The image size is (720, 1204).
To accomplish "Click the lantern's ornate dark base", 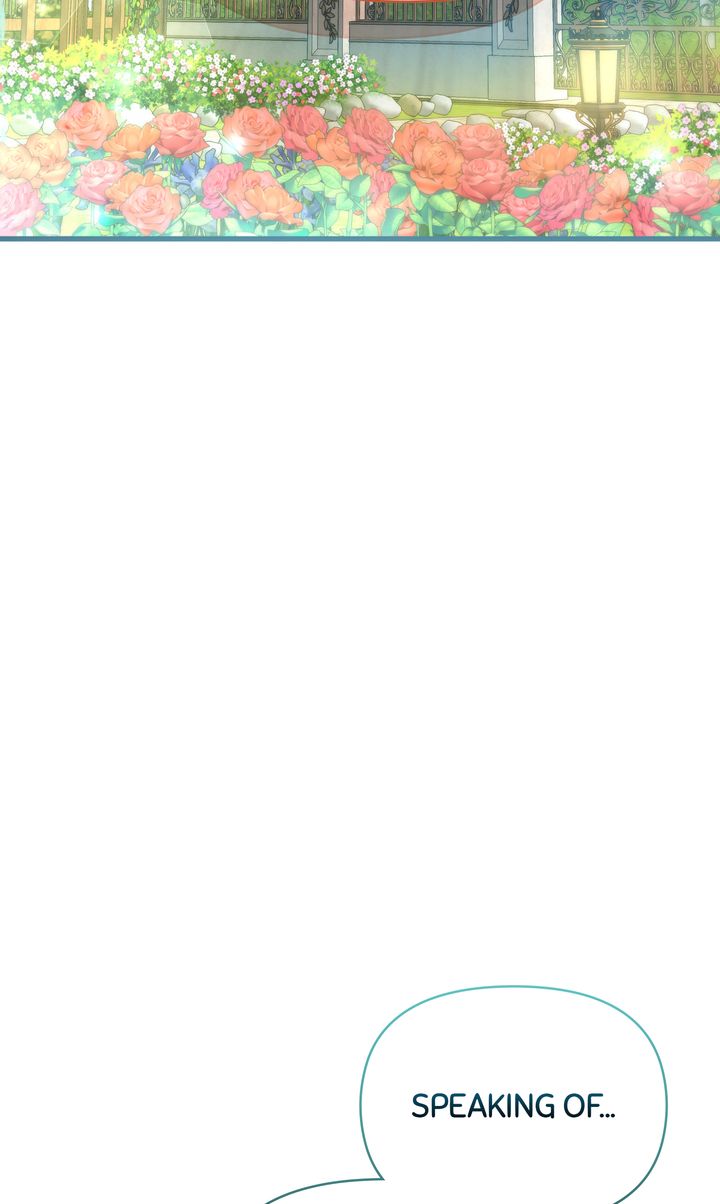I will 598,122.
